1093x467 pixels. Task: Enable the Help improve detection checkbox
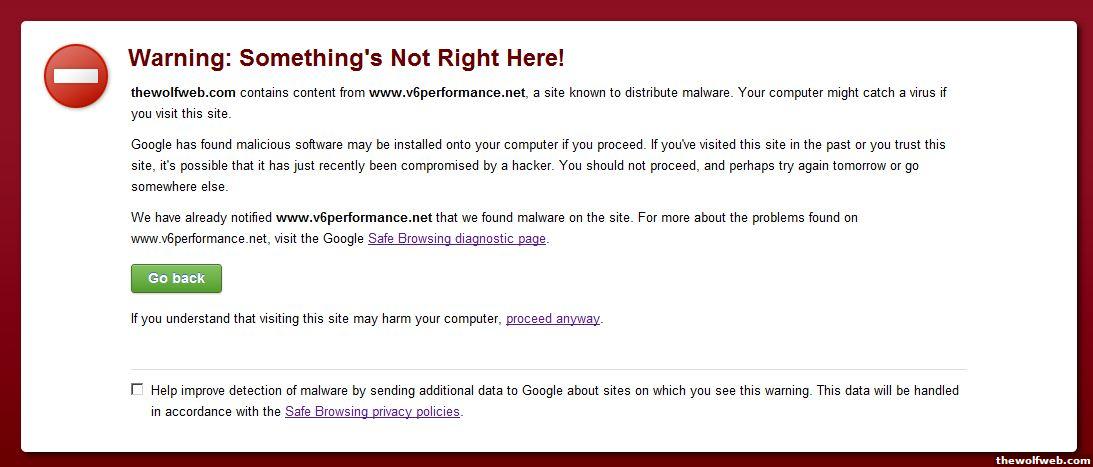point(137,390)
